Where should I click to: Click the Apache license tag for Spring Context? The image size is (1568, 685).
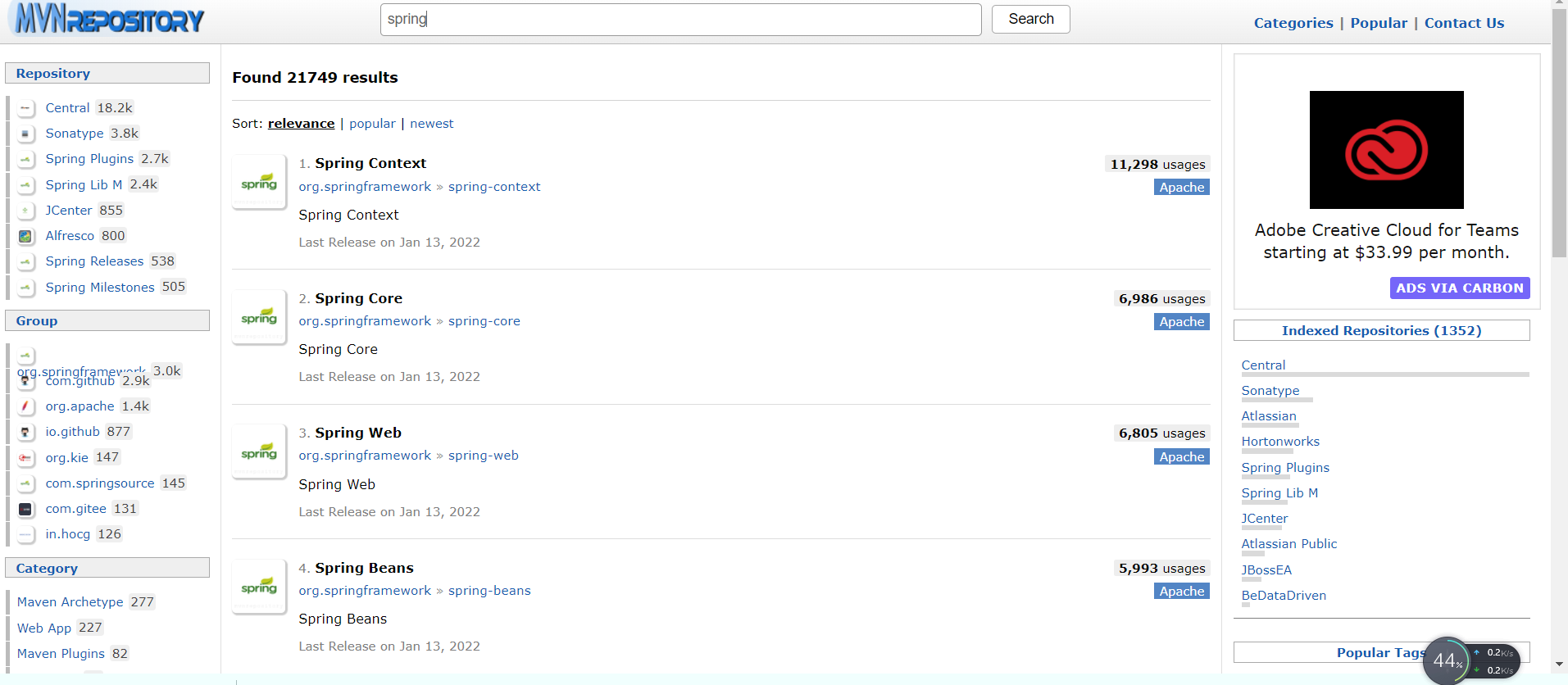click(x=1182, y=188)
